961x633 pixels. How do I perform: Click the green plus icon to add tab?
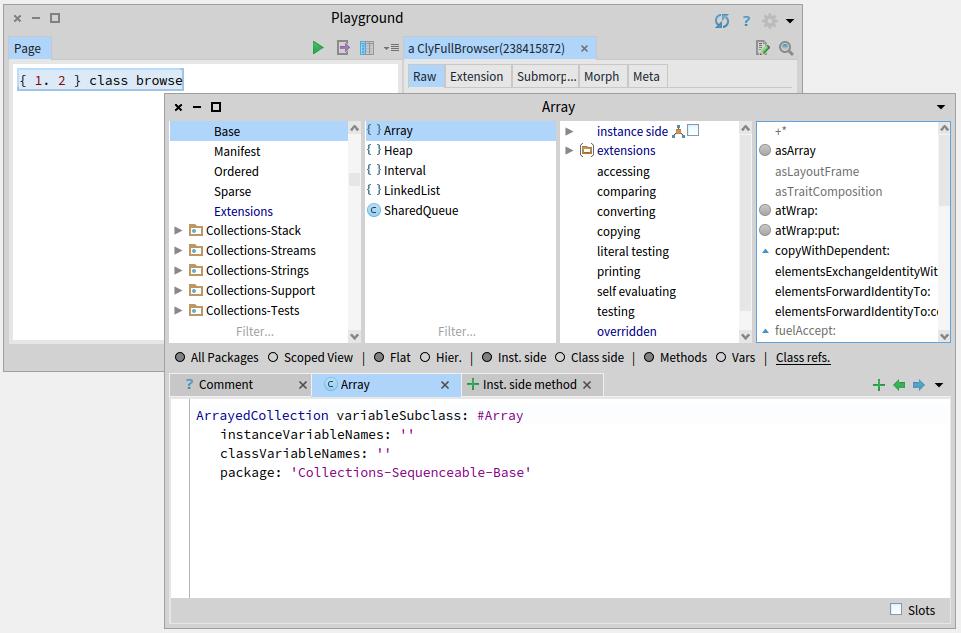879,385
